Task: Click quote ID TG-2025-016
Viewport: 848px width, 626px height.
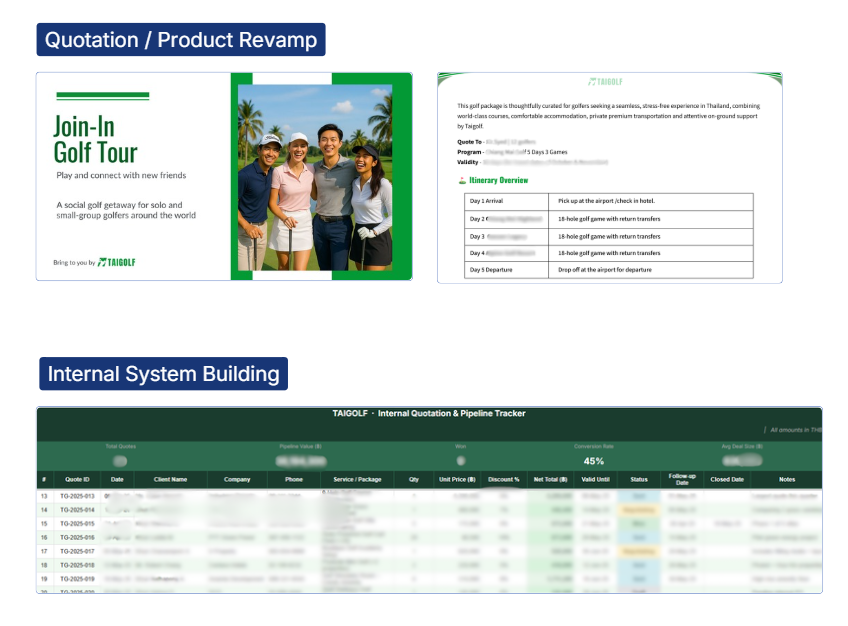Action: click(x=77, y=538)
